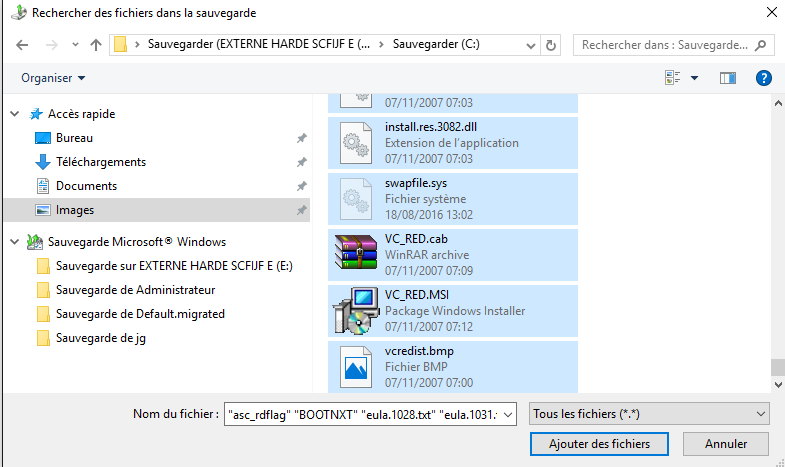
Task: Select 'Sauvegarder (EXTERNE HARDE SCFIJF E' breadcrumb
Action: (x=259, y=44)
